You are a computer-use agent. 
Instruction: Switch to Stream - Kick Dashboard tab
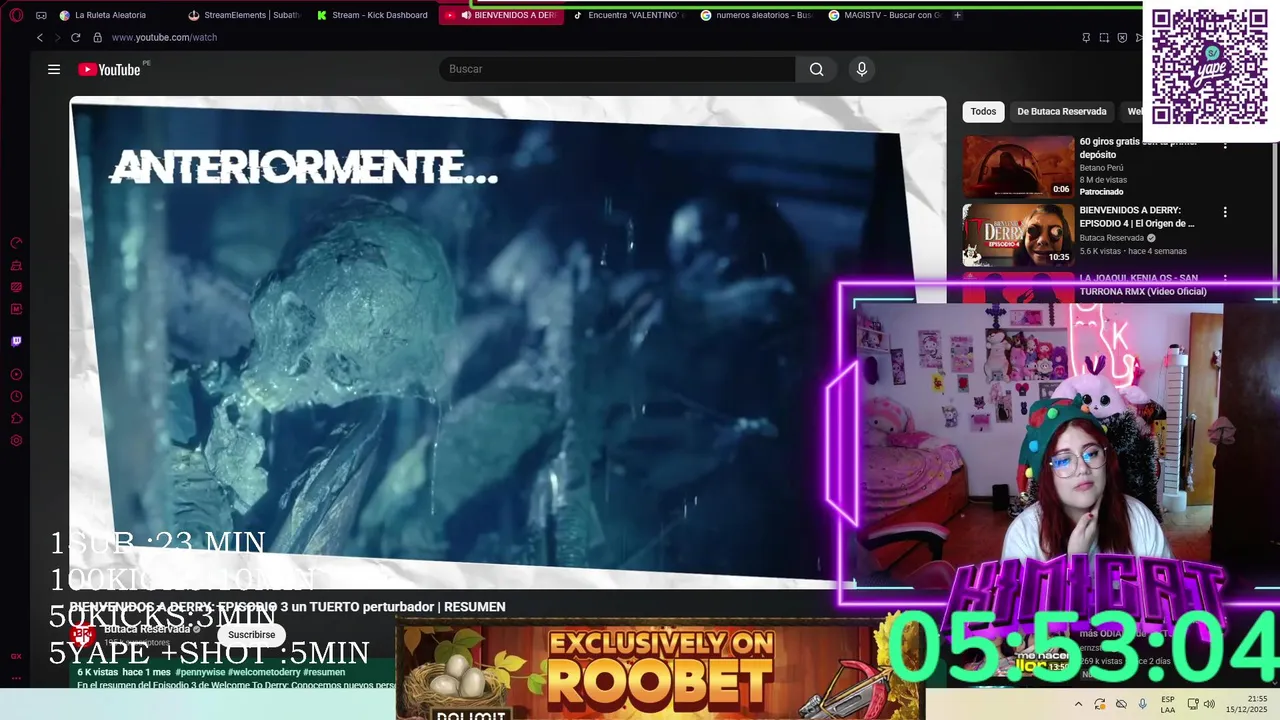(374, 15)
